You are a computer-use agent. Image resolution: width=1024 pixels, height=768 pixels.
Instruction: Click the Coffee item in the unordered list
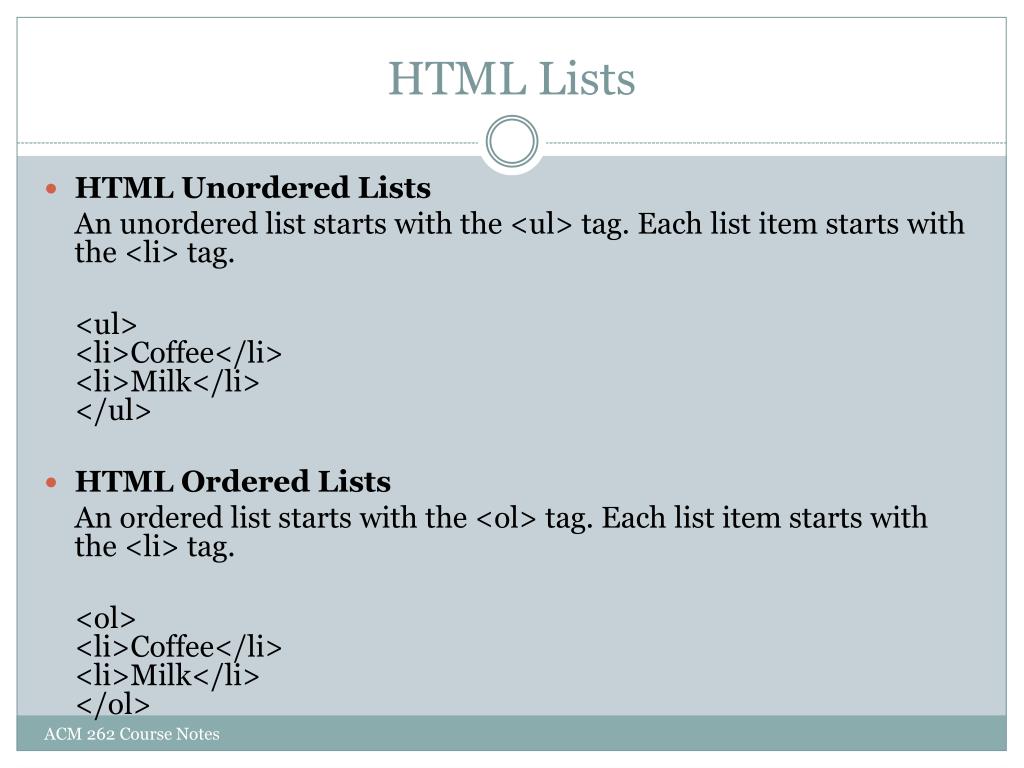pyautogui.click(x=179, y=353)
